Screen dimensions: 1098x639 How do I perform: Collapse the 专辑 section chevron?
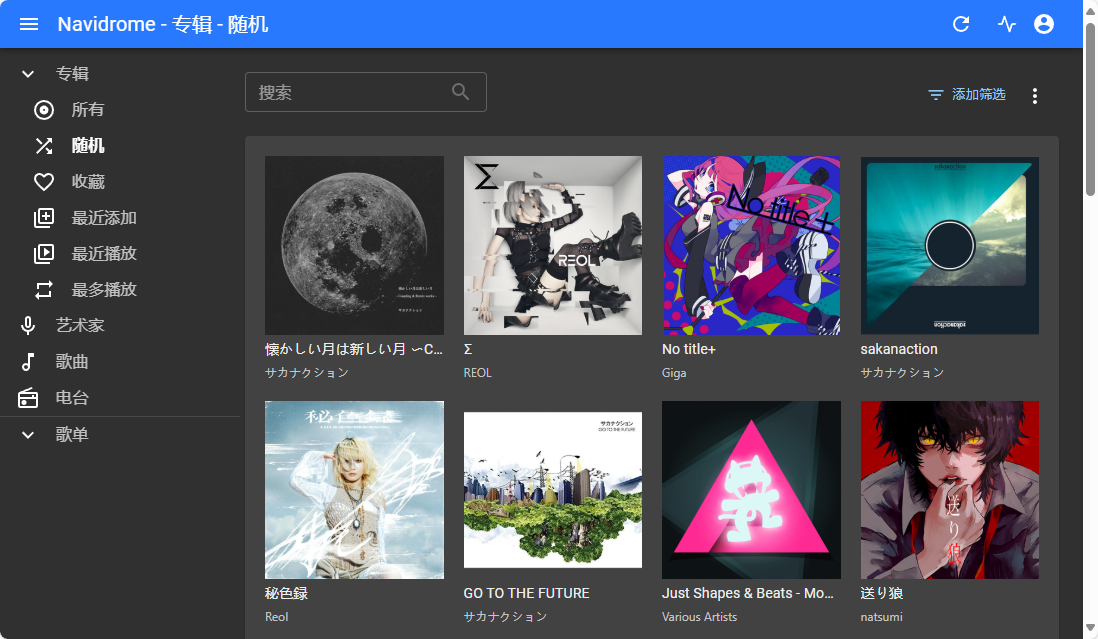point(28,73)
